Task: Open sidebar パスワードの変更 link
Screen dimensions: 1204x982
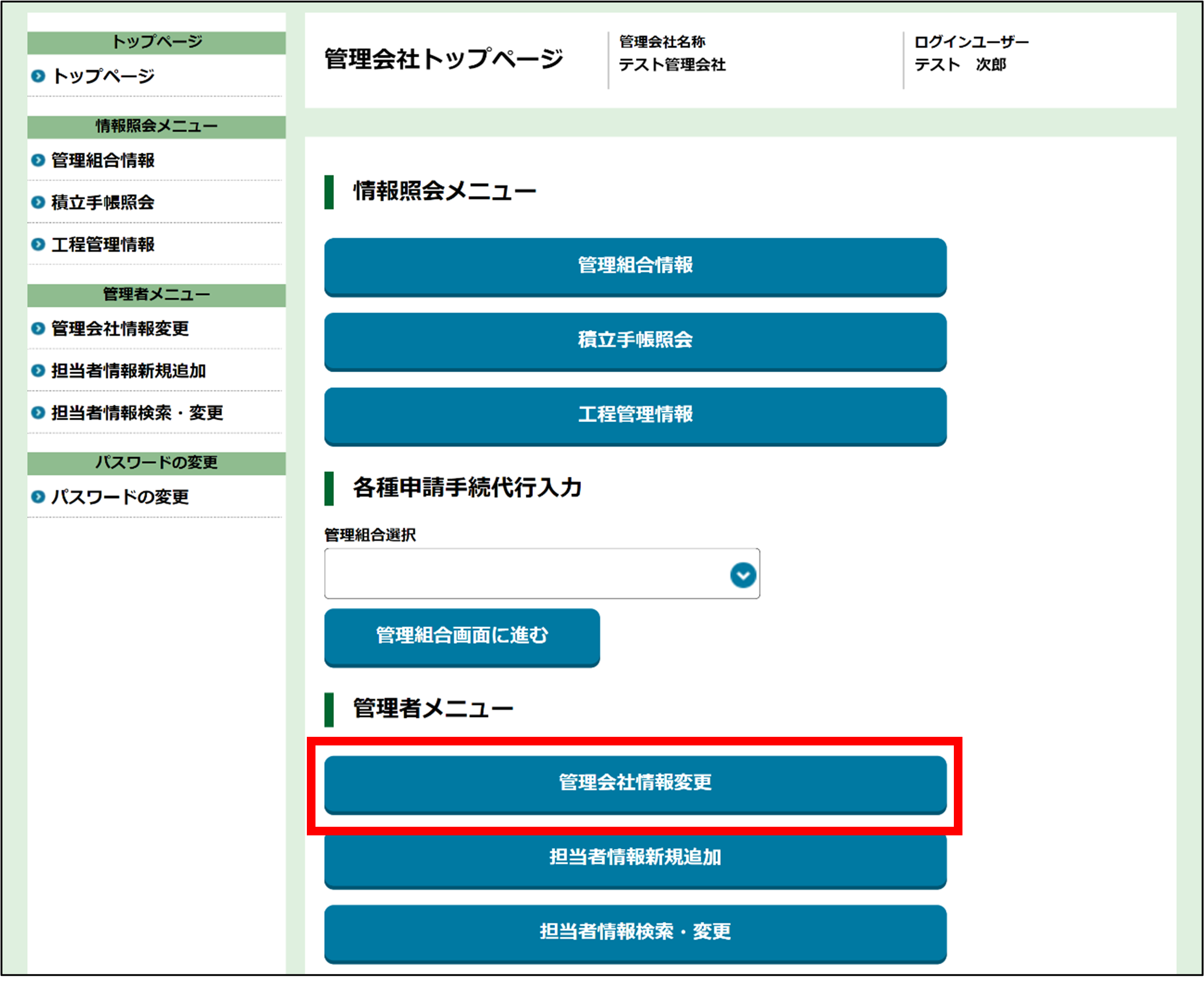Action: [120, 497]
